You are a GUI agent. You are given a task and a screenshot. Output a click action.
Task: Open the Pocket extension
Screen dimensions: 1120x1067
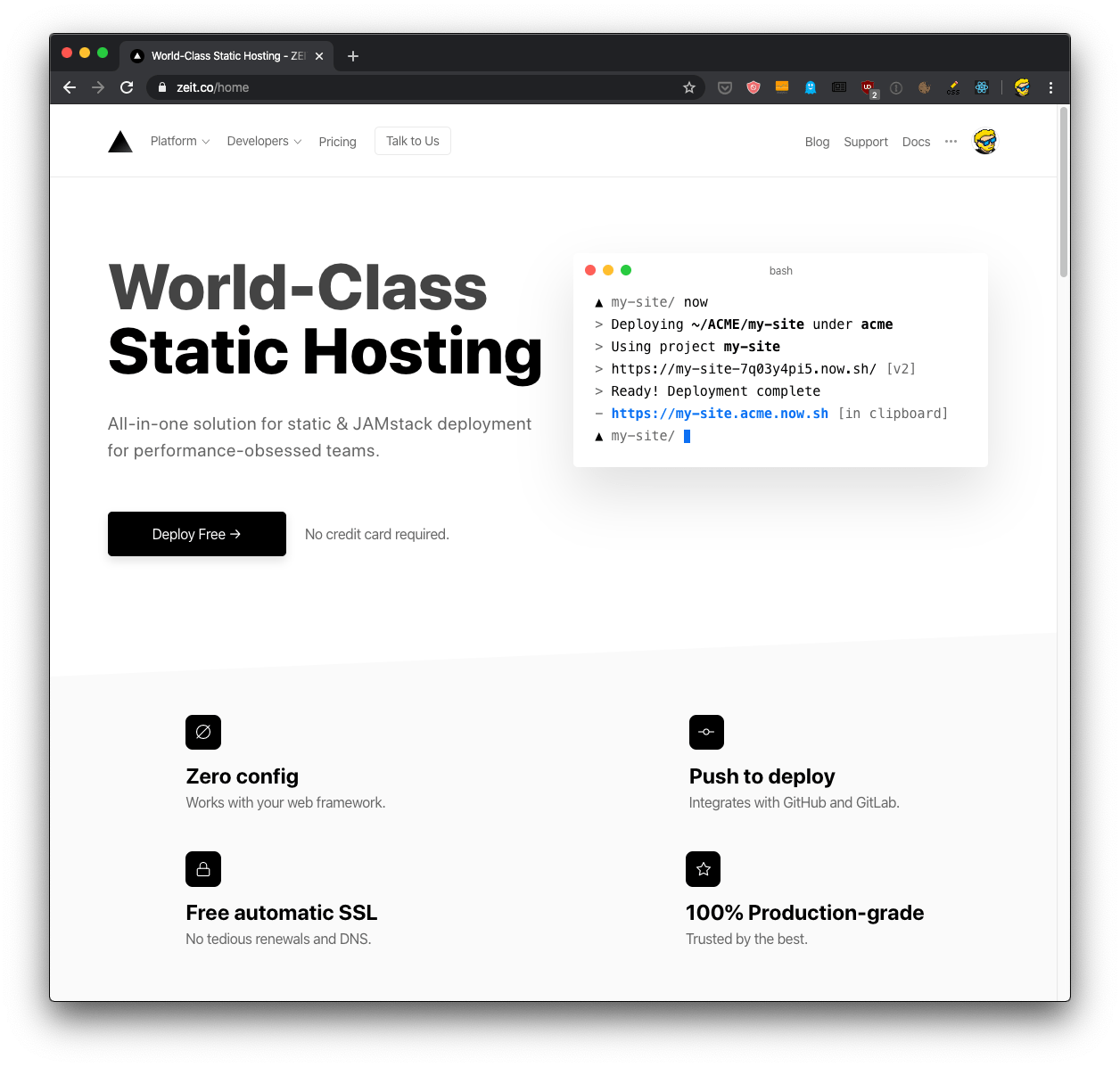tap(725, 87)
